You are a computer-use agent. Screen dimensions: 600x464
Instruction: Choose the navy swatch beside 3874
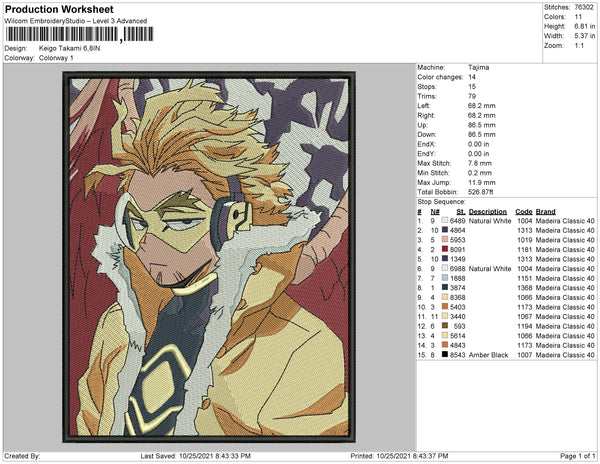(x=444, y=288)
